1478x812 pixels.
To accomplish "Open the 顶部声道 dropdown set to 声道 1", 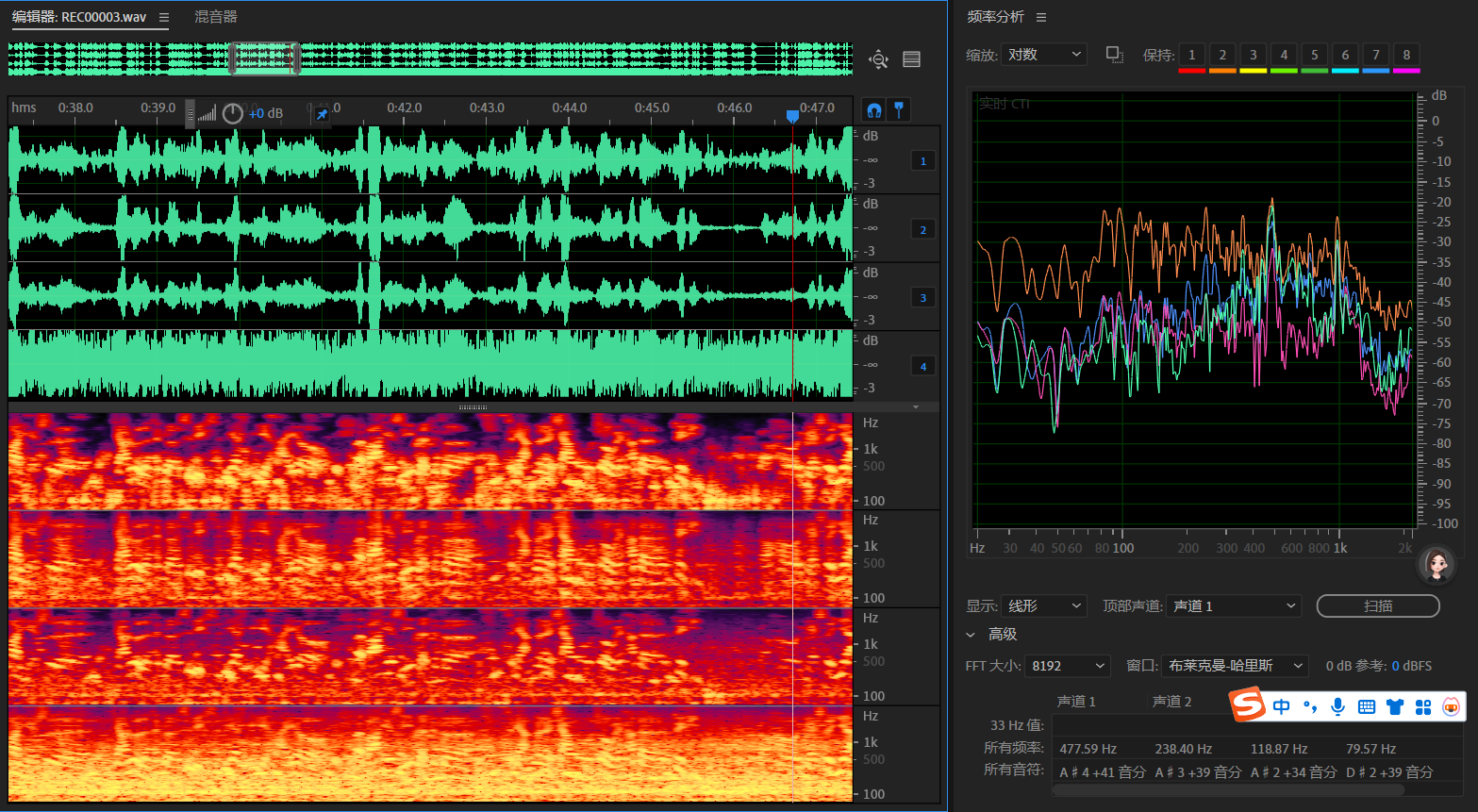I will click(1234, 605).
